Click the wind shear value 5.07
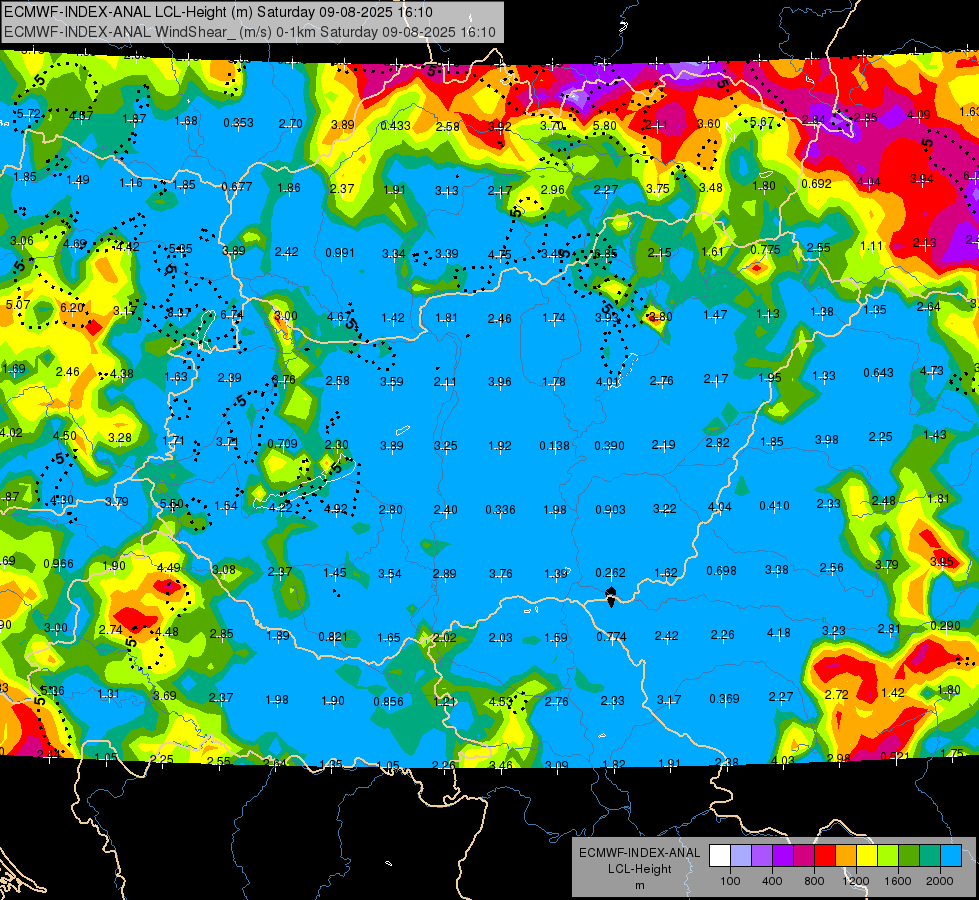This screenshot has width=979, height=900. coord(17,305)
